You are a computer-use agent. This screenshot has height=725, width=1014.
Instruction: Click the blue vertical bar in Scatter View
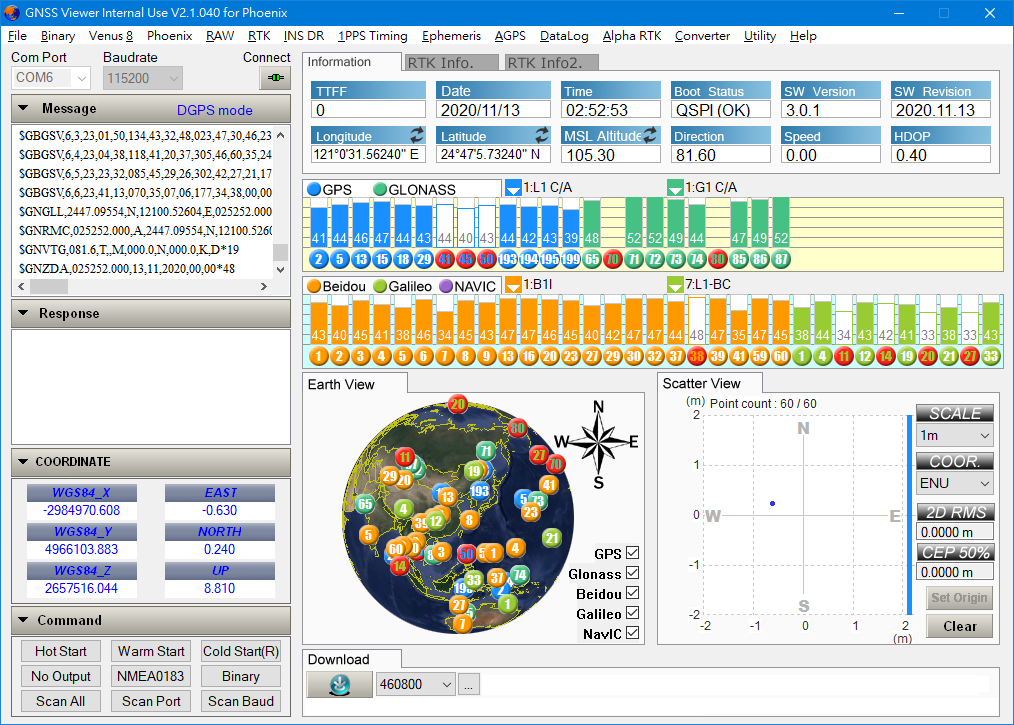click(909, 514)
